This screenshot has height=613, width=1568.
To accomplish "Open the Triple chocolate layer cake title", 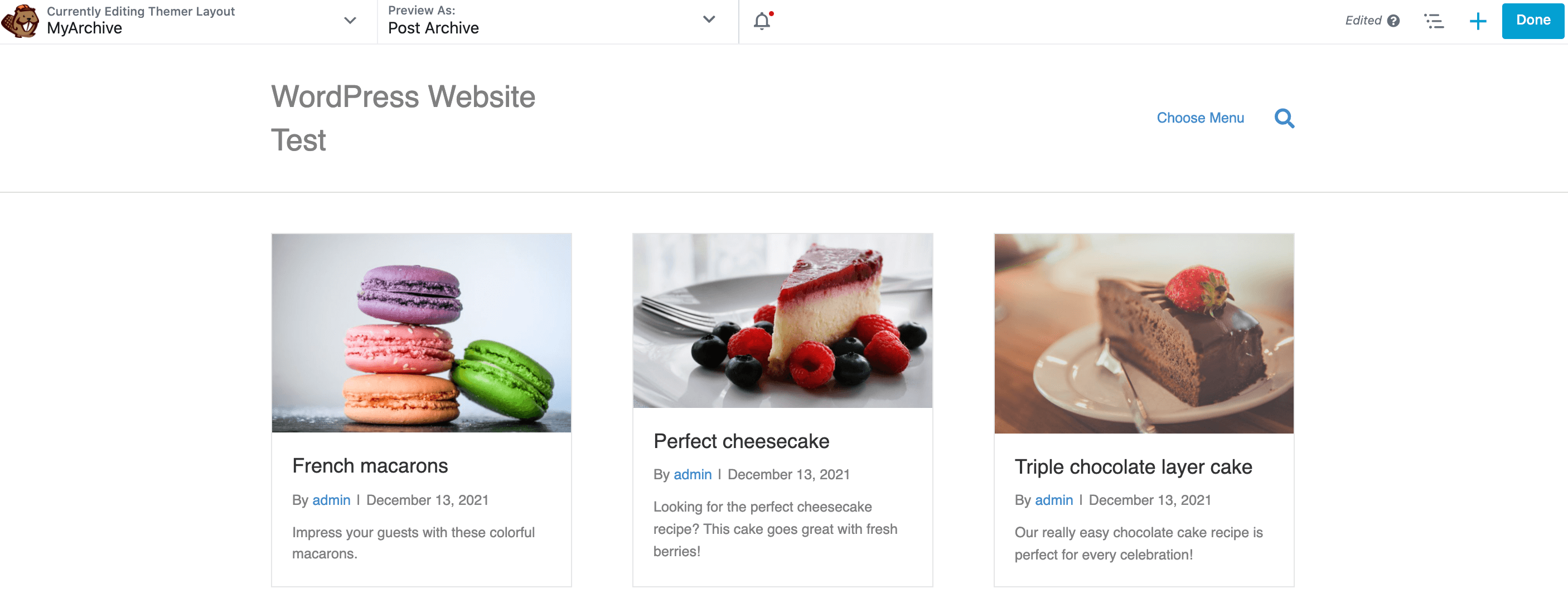I will (1133, 466).
